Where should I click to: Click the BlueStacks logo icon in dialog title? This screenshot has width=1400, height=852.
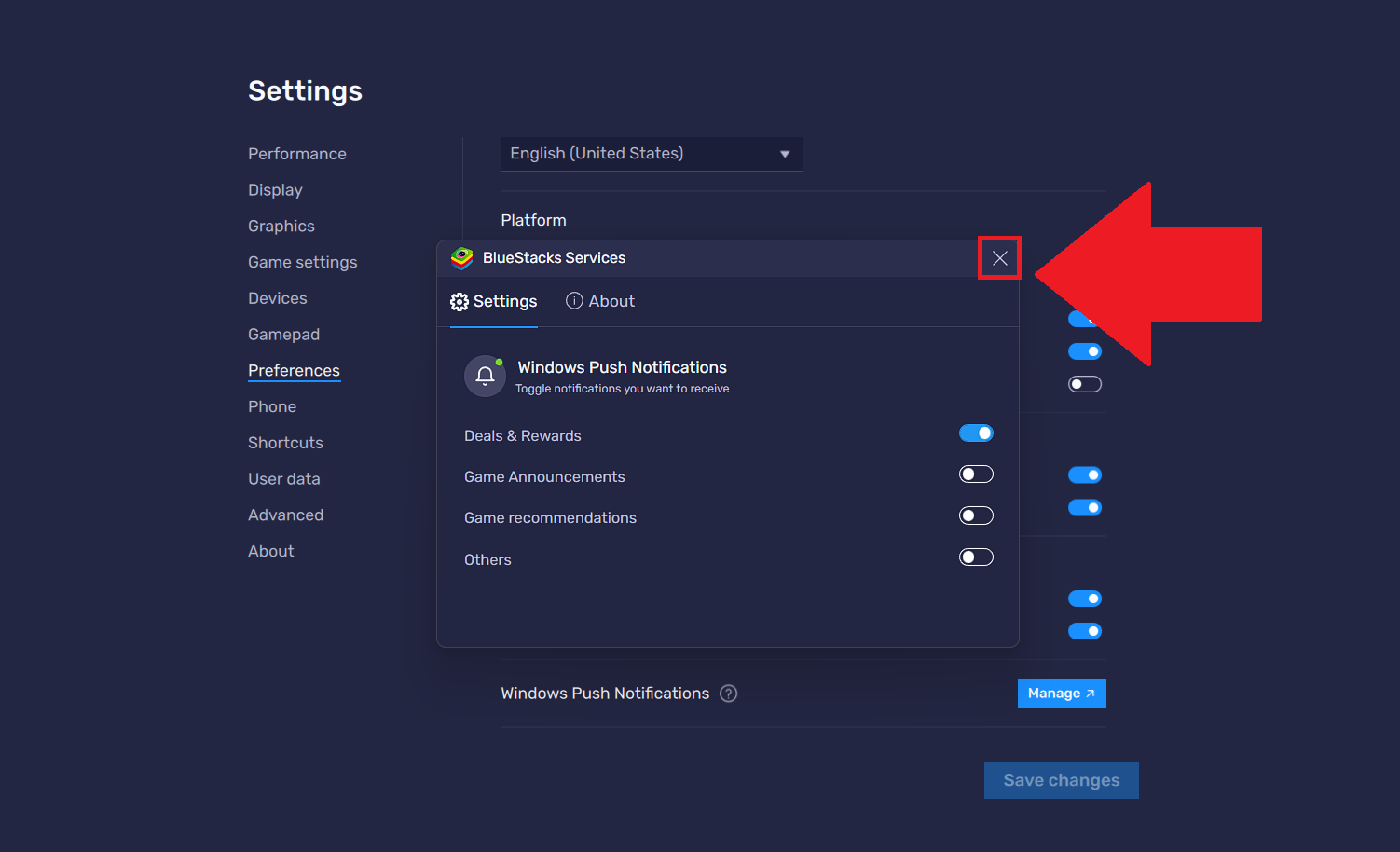pyautogui.click(x=461, y=258)
